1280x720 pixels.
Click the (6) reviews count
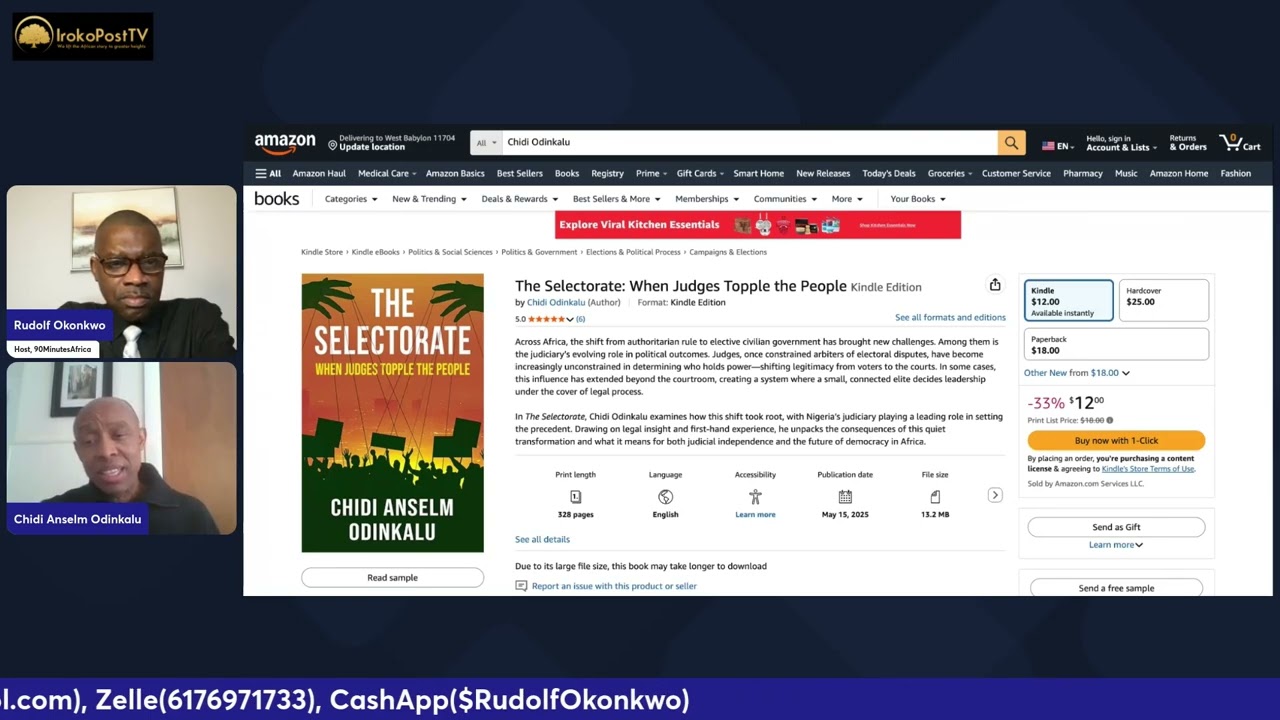pos(580,319)
